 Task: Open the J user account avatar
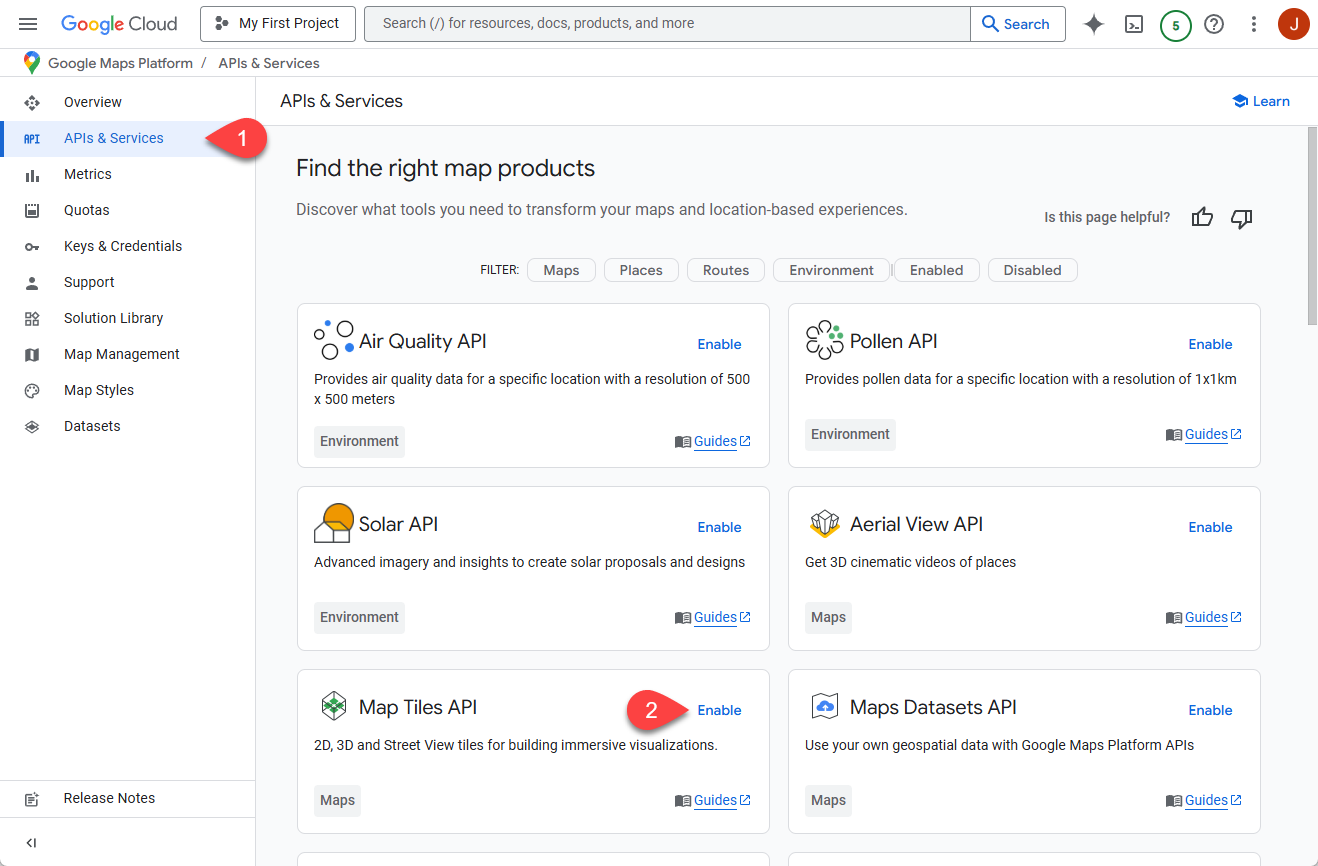1294,24
